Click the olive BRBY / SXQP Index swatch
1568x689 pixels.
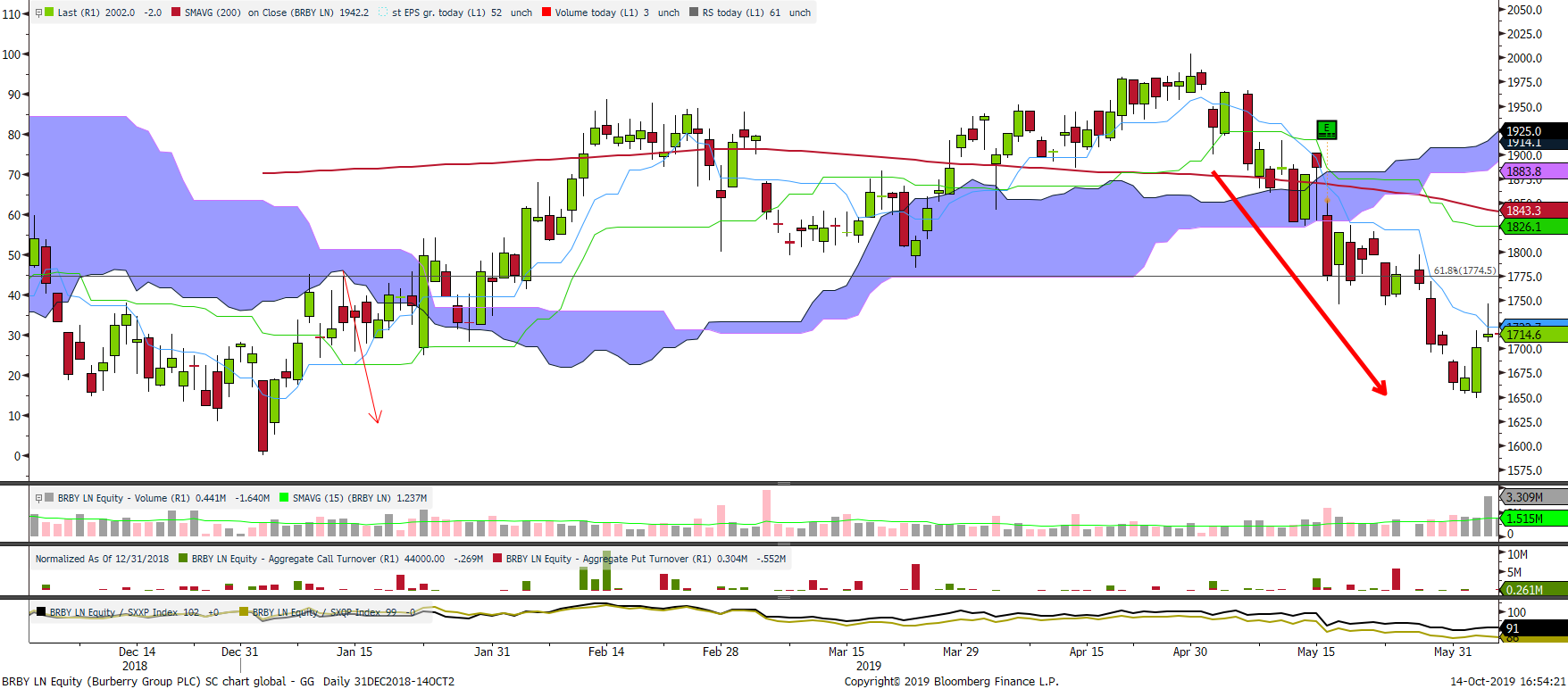tap(244, 612)
